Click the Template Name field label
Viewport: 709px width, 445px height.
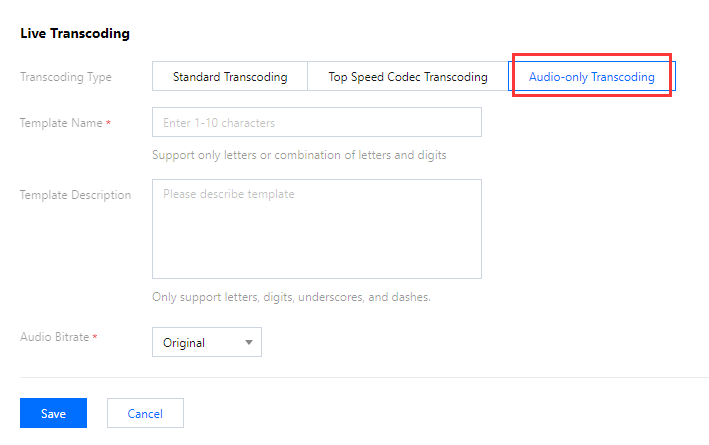(60, 123)
